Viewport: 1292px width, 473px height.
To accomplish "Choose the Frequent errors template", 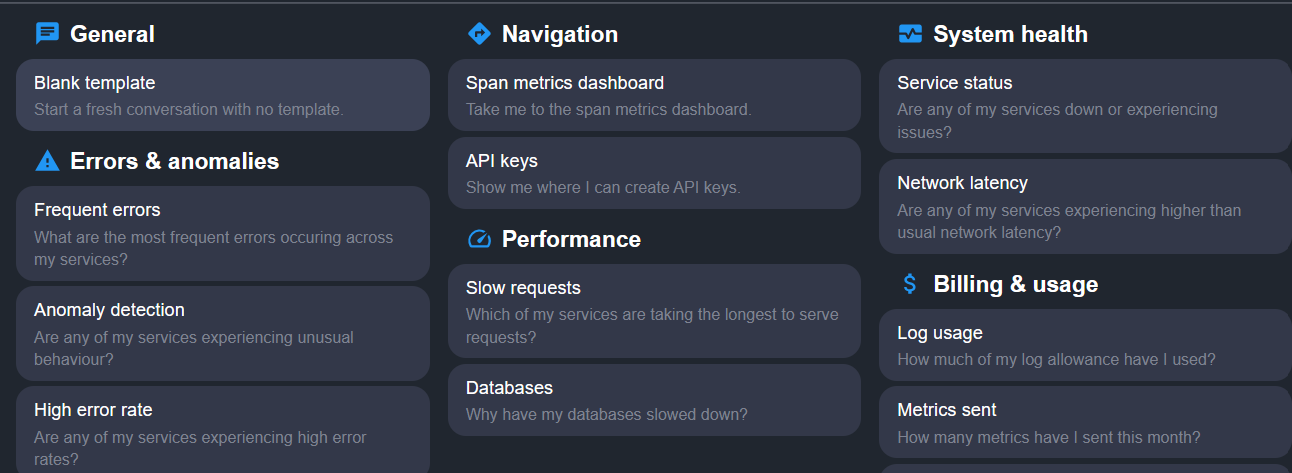I will pos(223,233).
